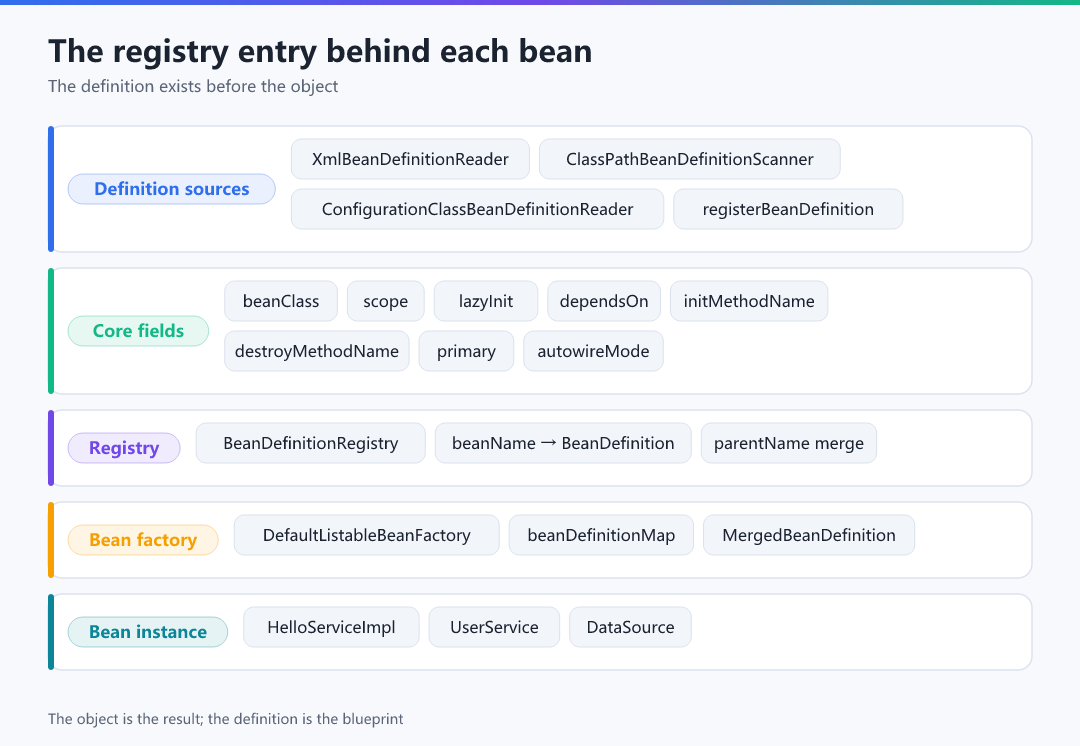Click the Core fields label pill

click(138, 331)
